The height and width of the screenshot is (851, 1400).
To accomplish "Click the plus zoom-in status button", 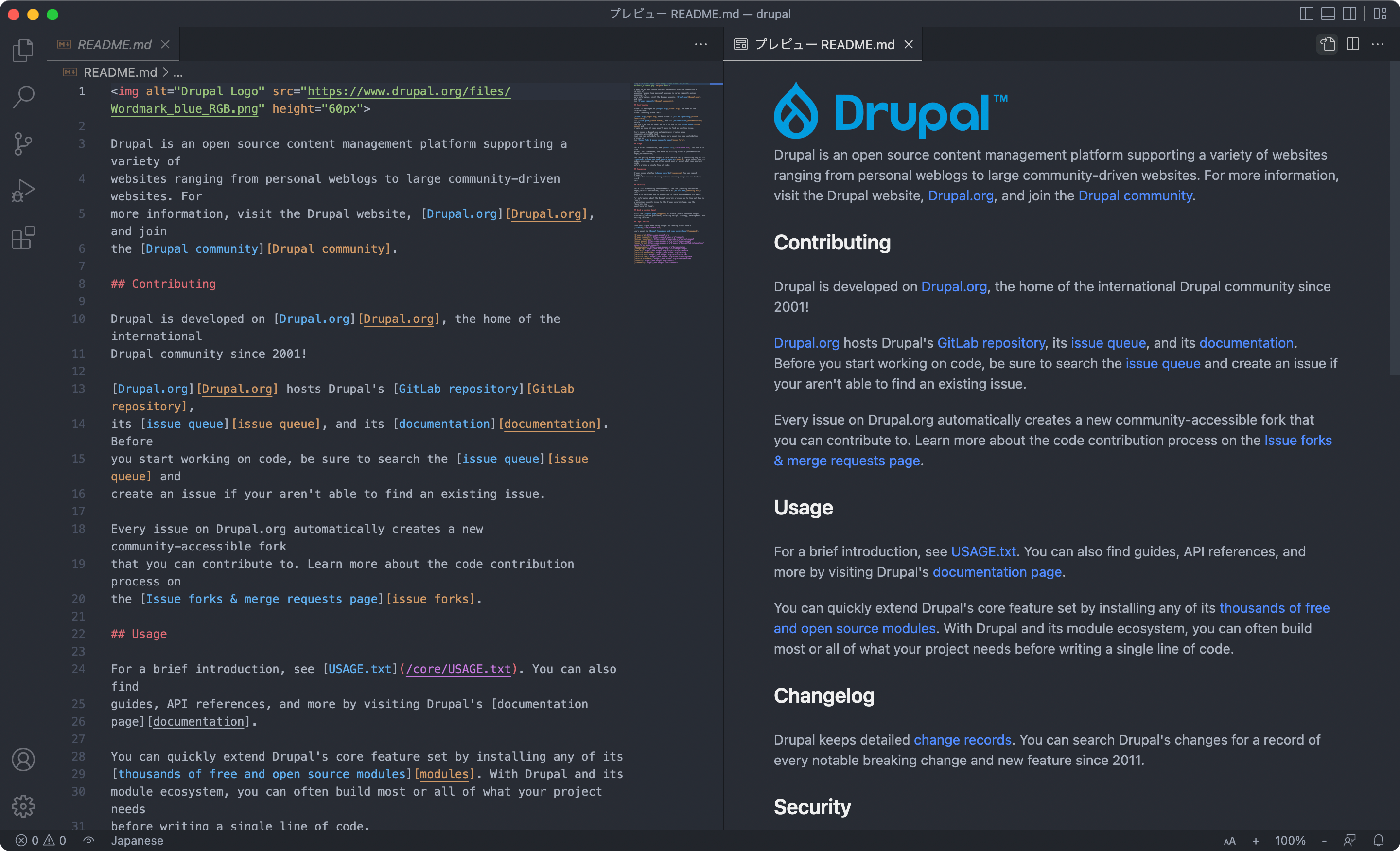I will point(1256,841).
